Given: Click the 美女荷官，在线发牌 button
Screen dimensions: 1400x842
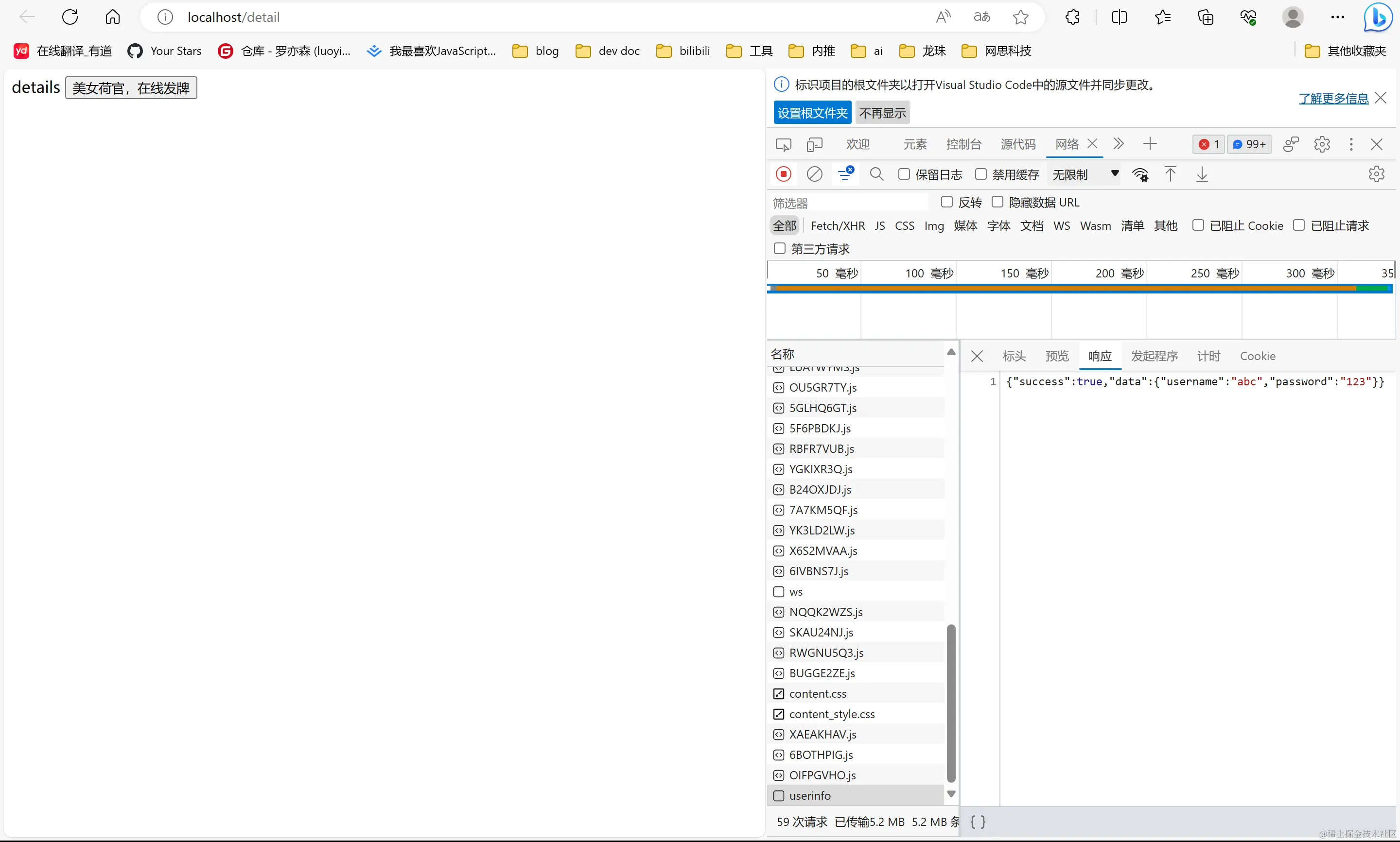Looking at the screenshot, I should [131, 88].
